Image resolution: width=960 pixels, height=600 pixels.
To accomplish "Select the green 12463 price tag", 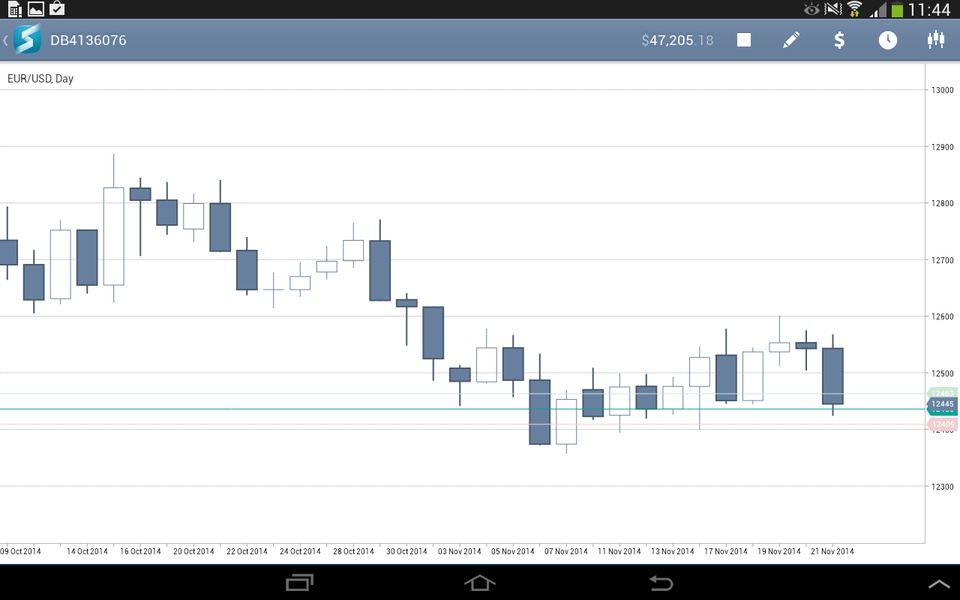I will click(x=942, y=393).
